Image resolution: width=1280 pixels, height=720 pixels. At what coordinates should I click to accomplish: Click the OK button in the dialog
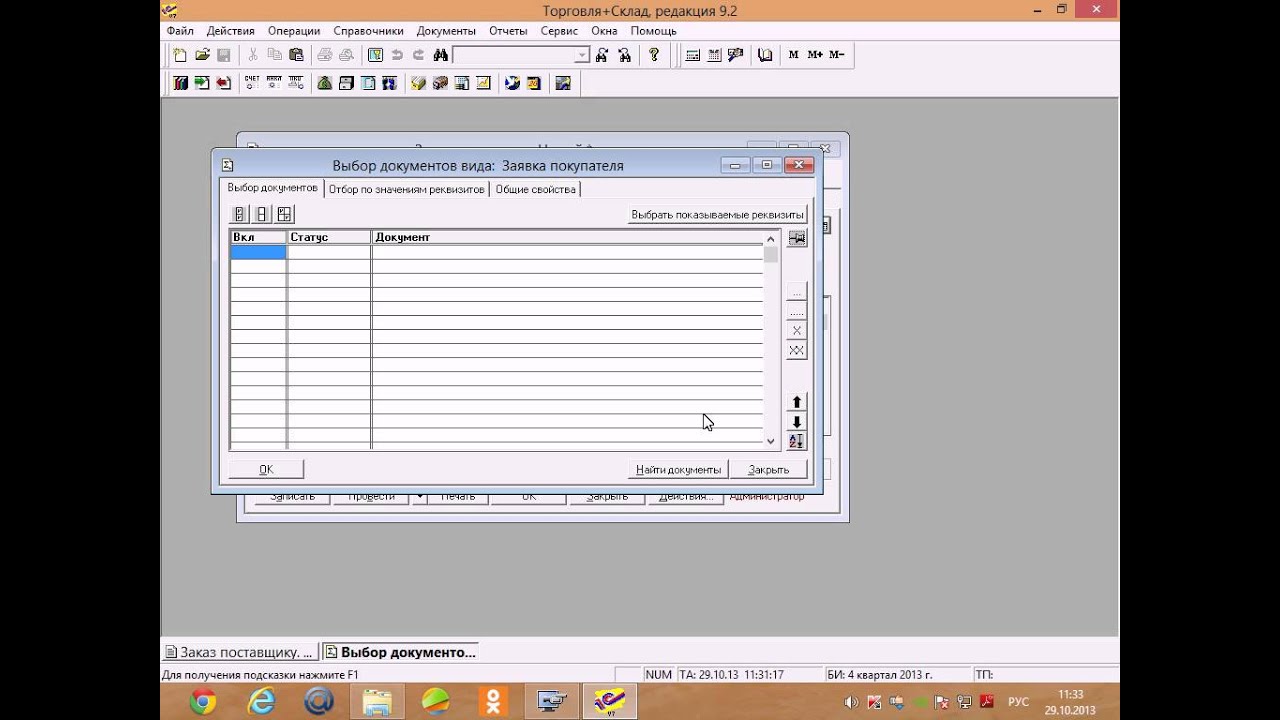266,469
